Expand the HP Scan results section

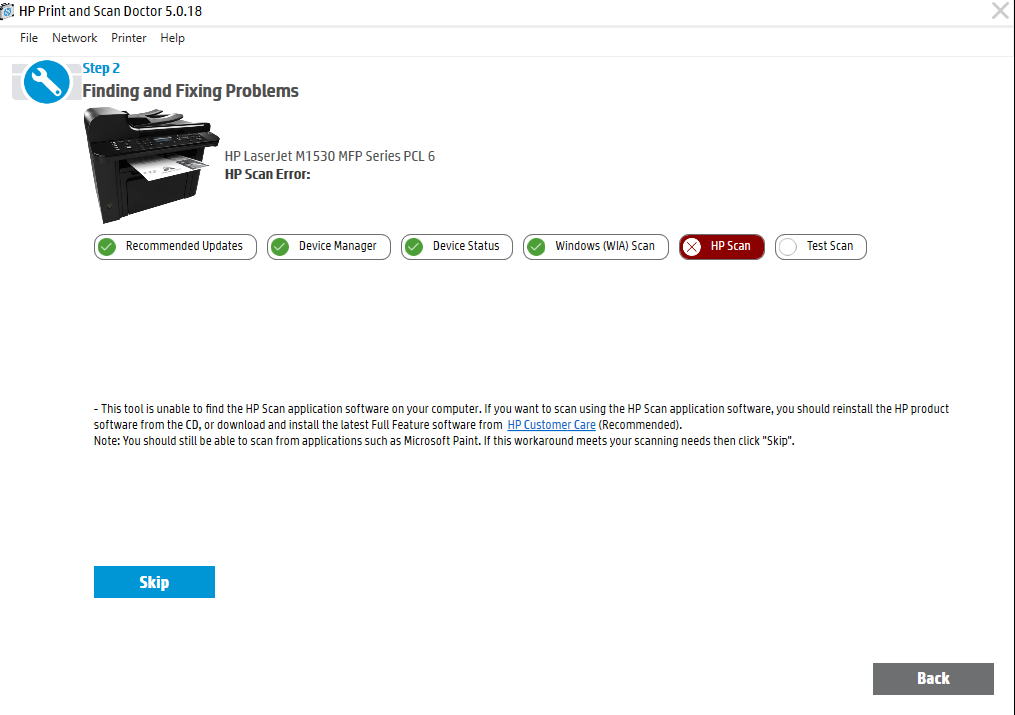pos(721,247)
